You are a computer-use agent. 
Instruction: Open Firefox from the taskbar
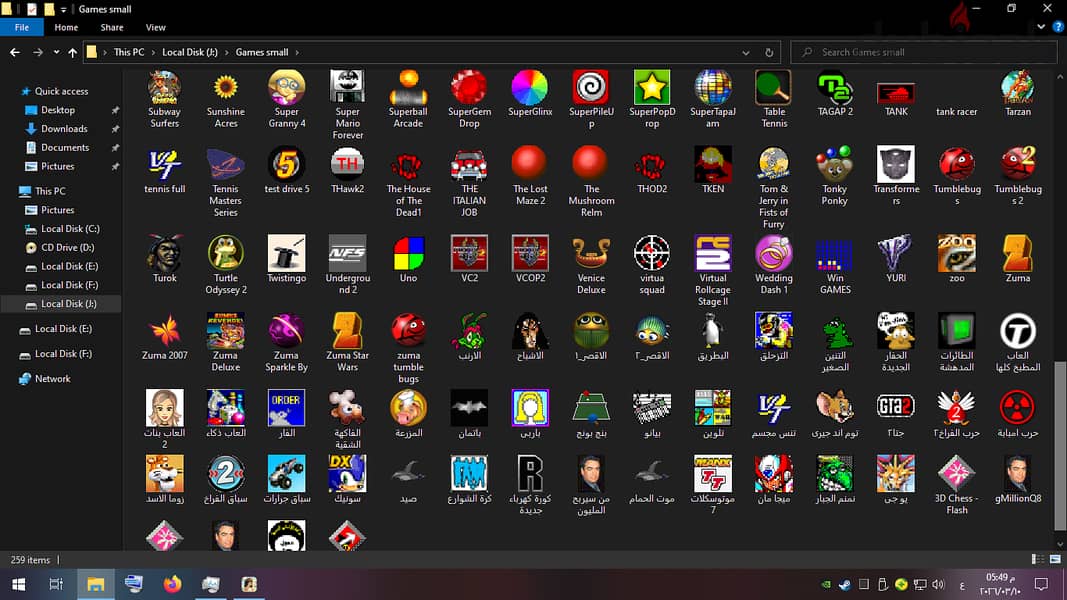(x=172, y=584)
